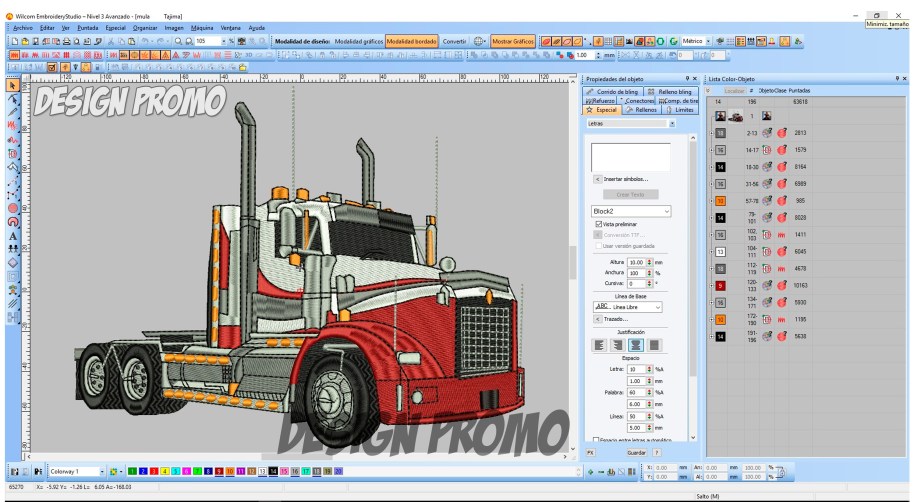Click the yellow folder icon in the third toolbar row
This screenshot has height=502, width=914.
pyautogui.click(x=242, y=68)
